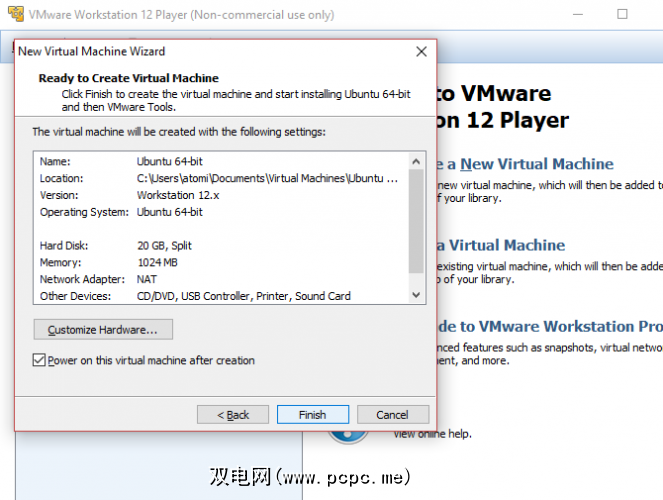Select the Other Devices value 'CD/DVD, USB Controller...'
The width and height of the screenshot is (663, 500).
click(x=244, y=296)
